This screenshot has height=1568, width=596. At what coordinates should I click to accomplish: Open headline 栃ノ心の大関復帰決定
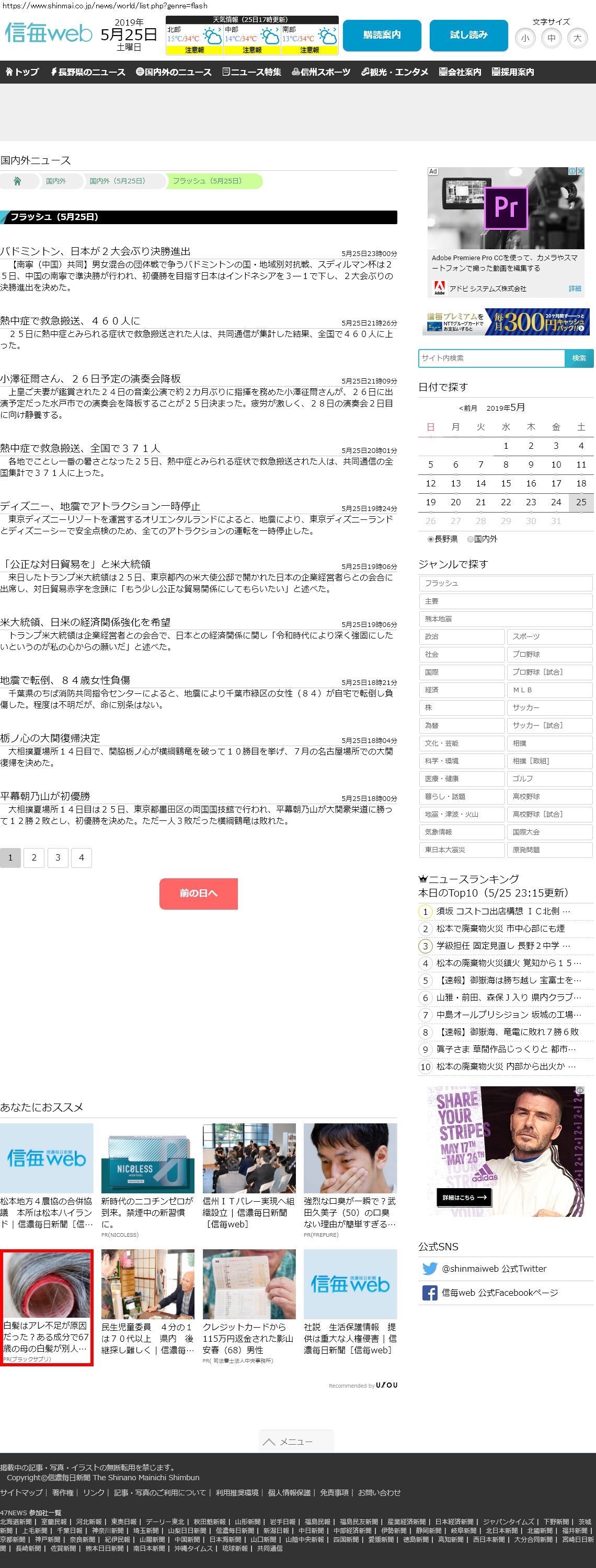tap(50, 738)
